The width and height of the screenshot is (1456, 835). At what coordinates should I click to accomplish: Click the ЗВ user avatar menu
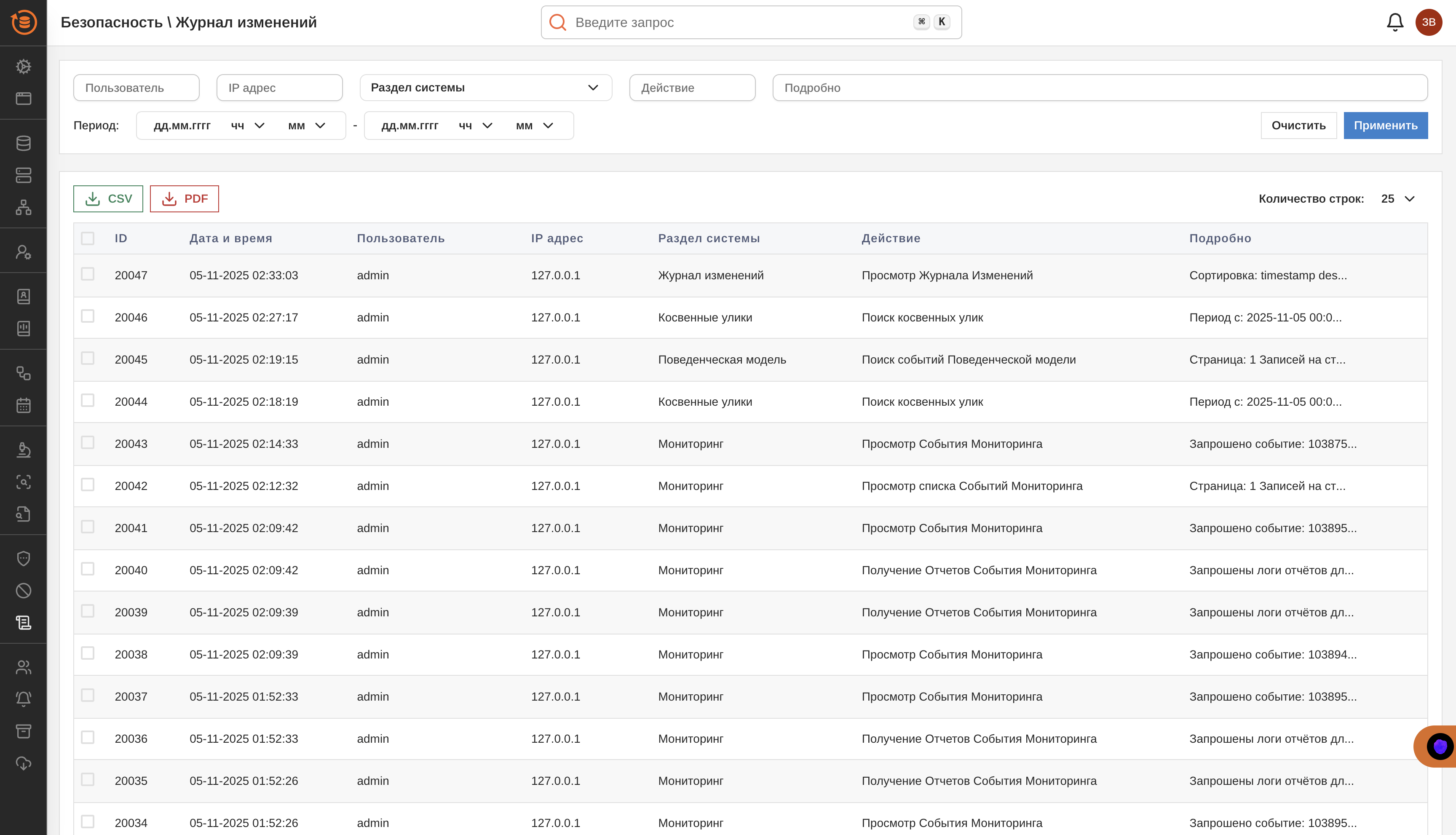click(x=1429, y=22)
